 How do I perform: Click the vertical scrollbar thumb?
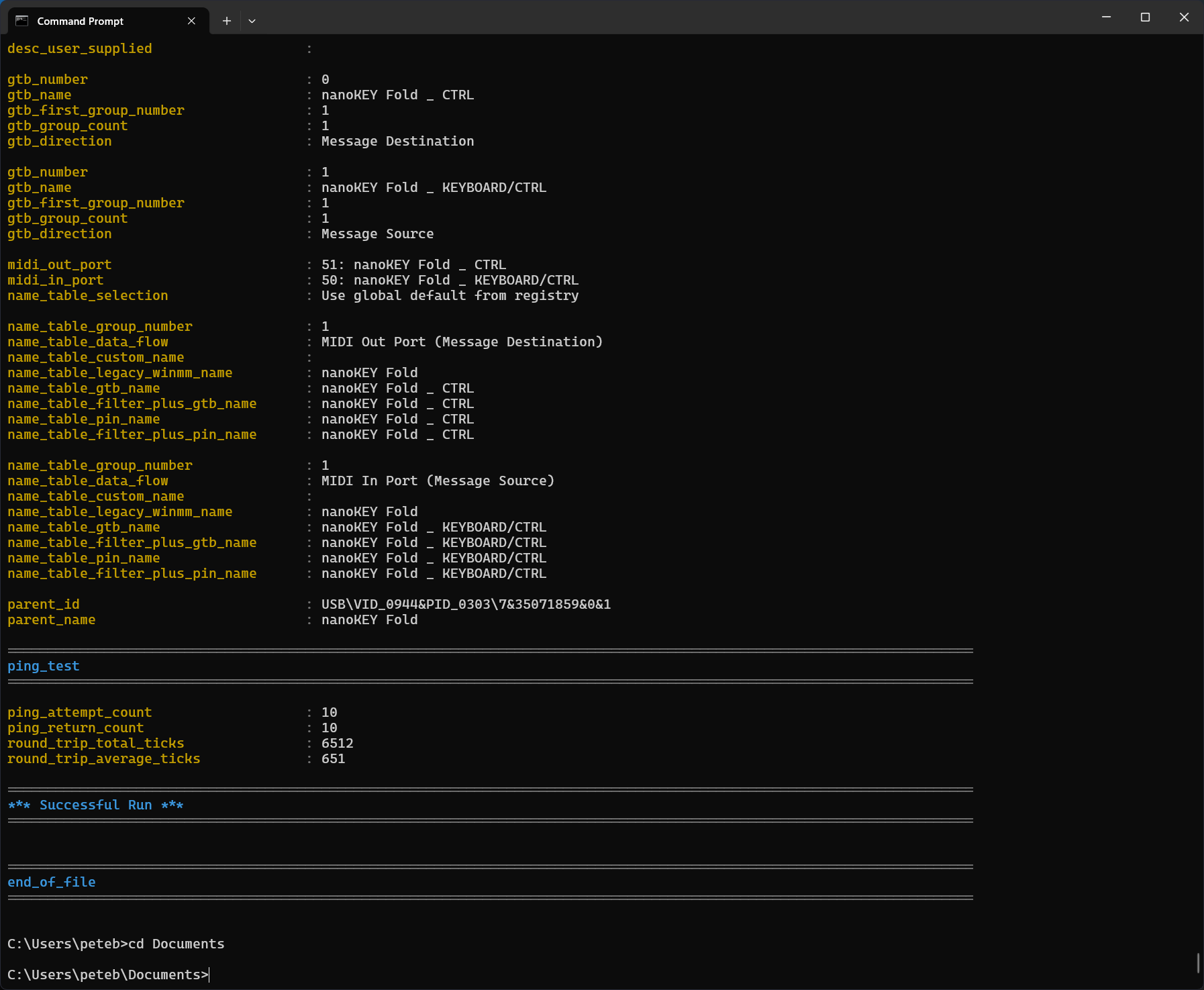[1198, 962]
